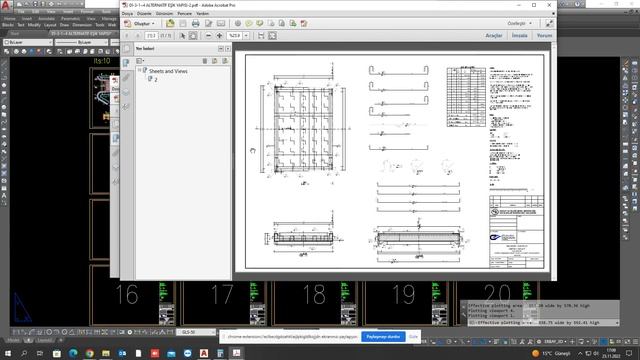The width and height of the screenshot is (640, 360).
Task: Open Acrobat settings gear icon in toolbar
Action: (x=238, y=24)
